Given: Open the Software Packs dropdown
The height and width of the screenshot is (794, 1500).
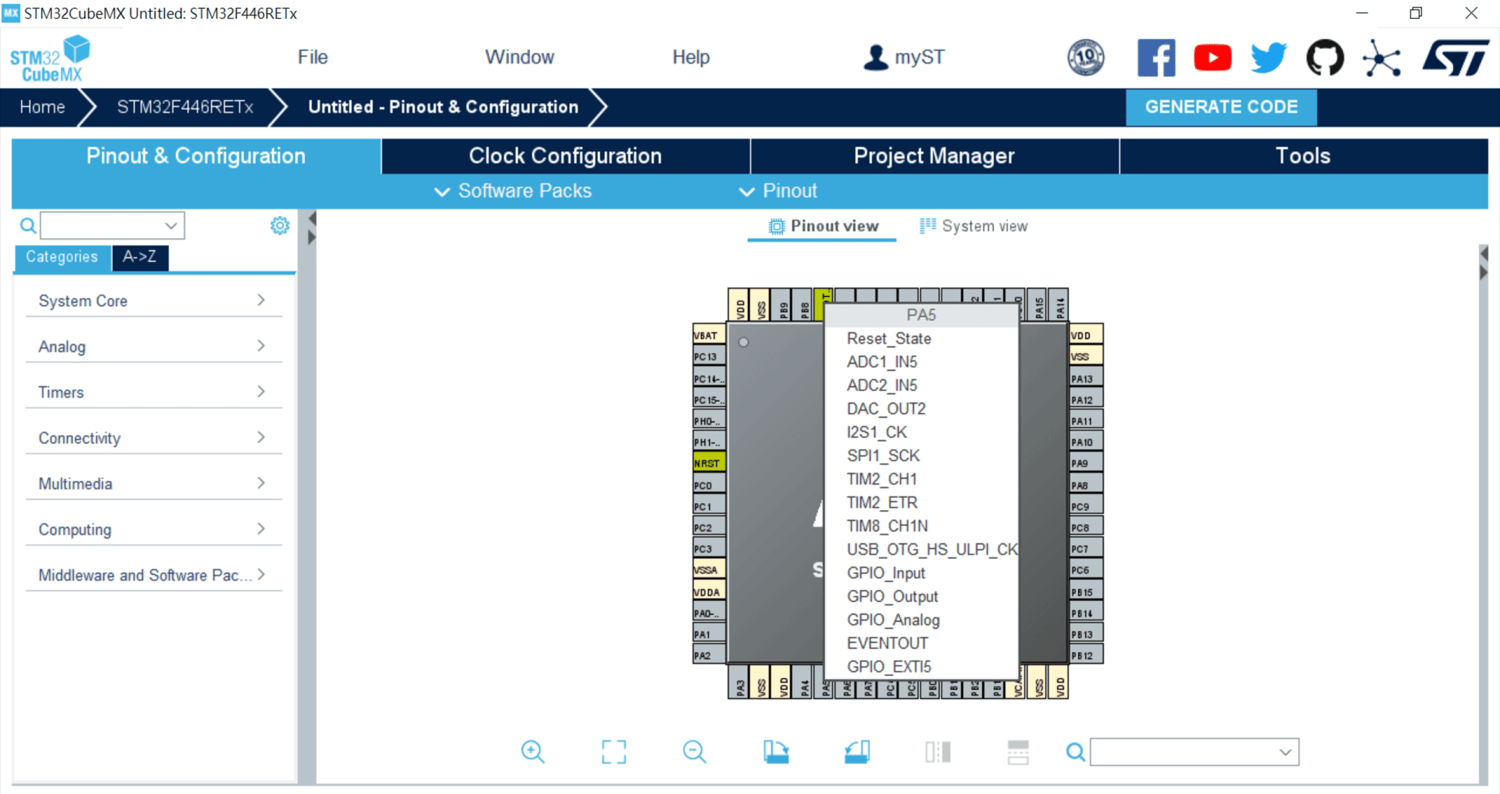Looking at the screenshot, I should (x=513, y=191).
